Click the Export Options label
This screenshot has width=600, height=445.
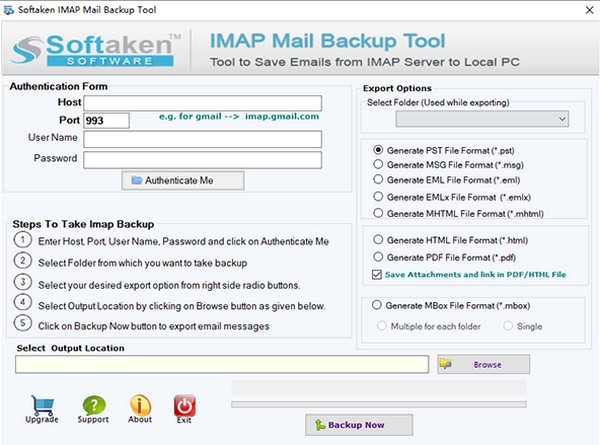coord(397,88)
